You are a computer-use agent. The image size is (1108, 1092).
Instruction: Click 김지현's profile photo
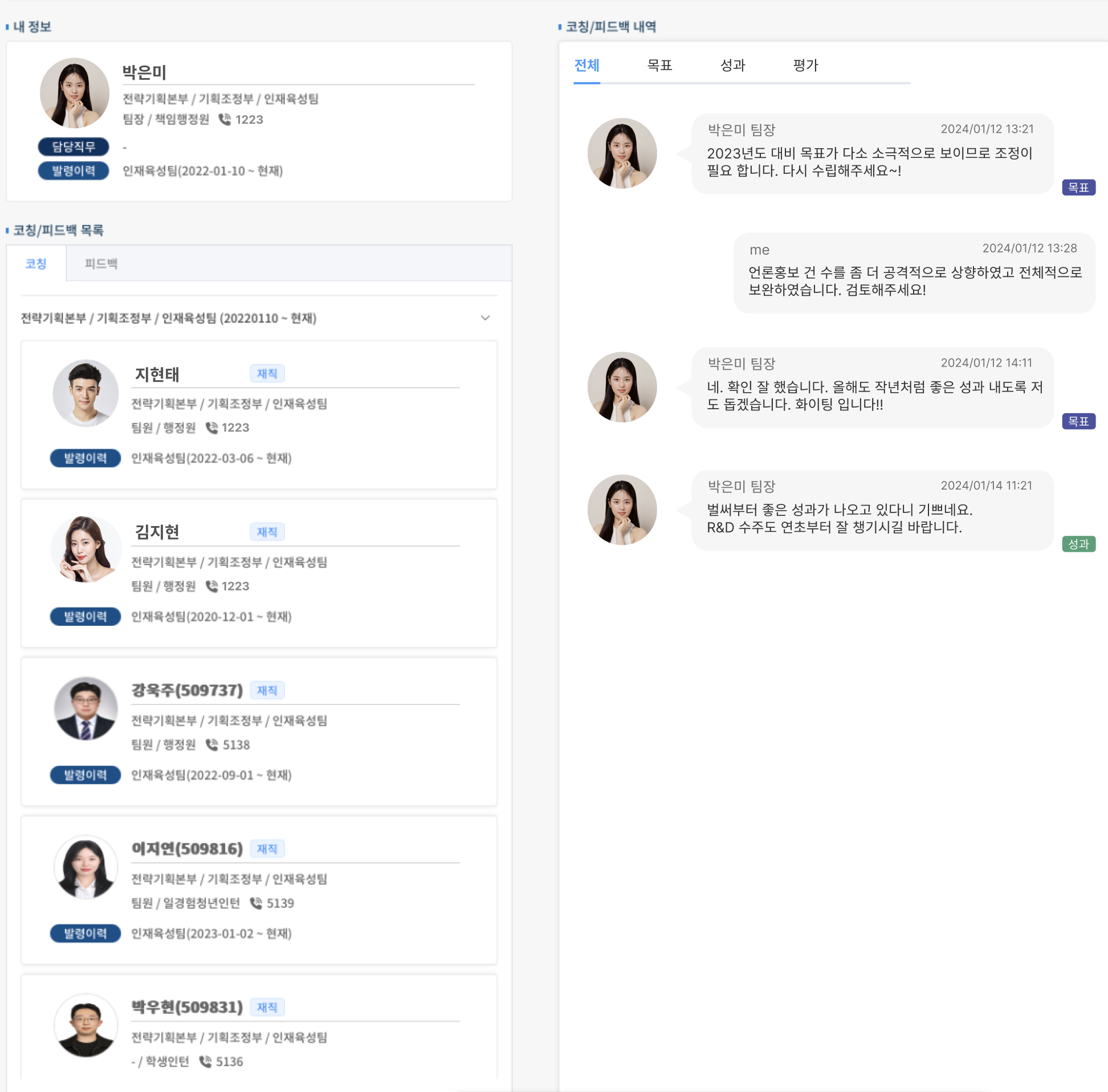point(86,549)
